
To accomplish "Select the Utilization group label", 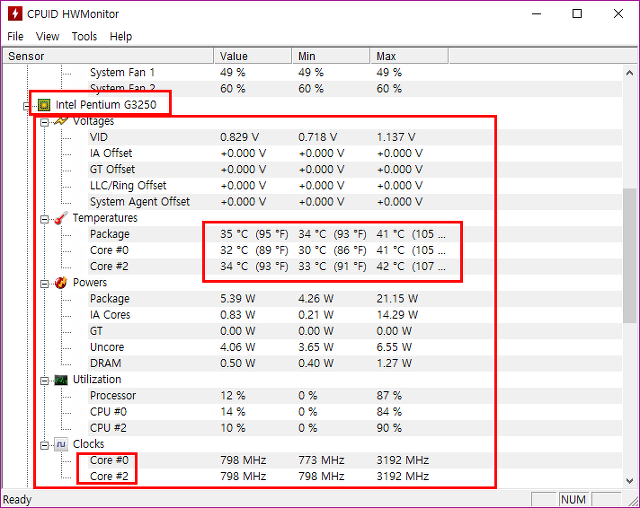I will point(97,380).
